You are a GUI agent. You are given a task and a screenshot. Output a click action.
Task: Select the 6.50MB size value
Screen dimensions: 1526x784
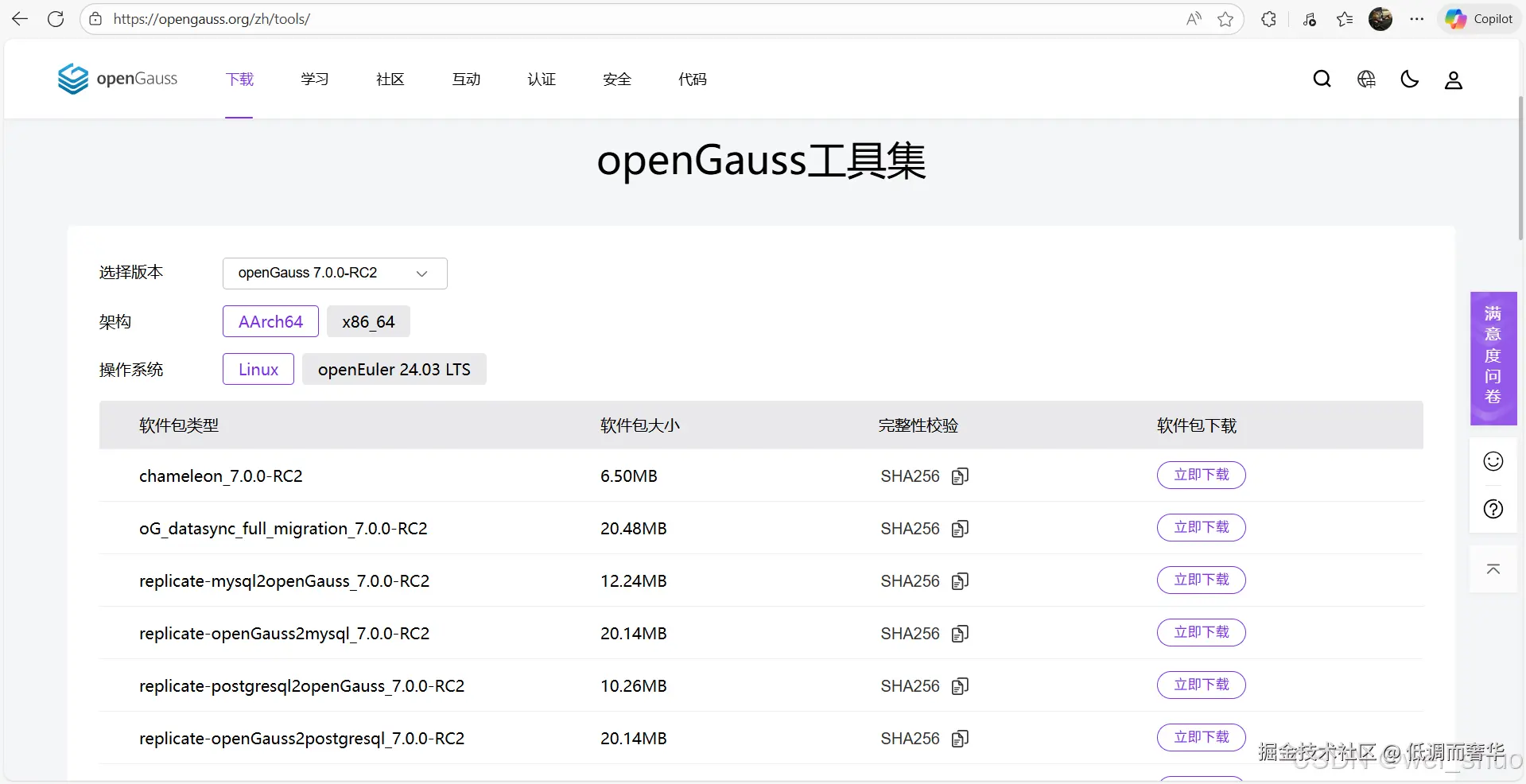coord(629,476)
